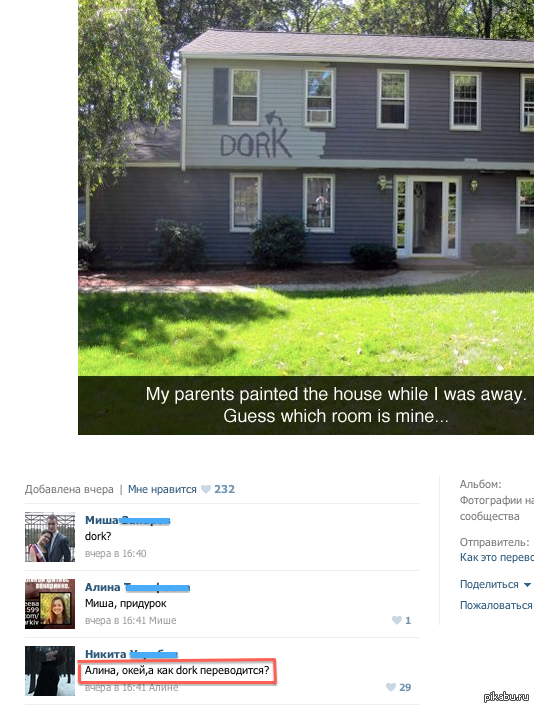Screen dimensions: 534x708
Task: Click Никита's highlighted comment text
Action: point(177,671)
